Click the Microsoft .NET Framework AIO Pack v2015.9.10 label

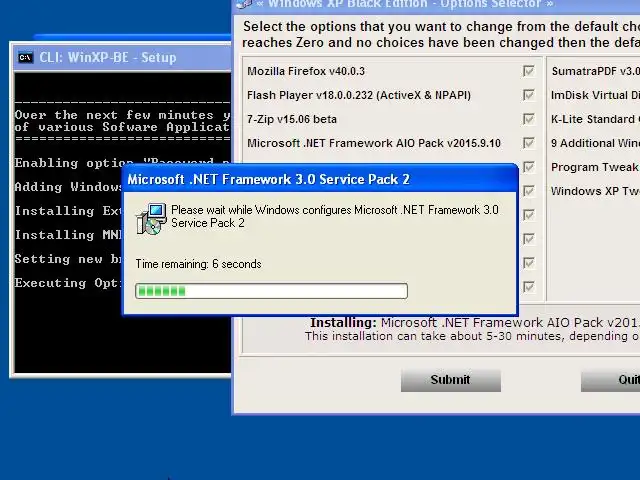click(374, 143)
